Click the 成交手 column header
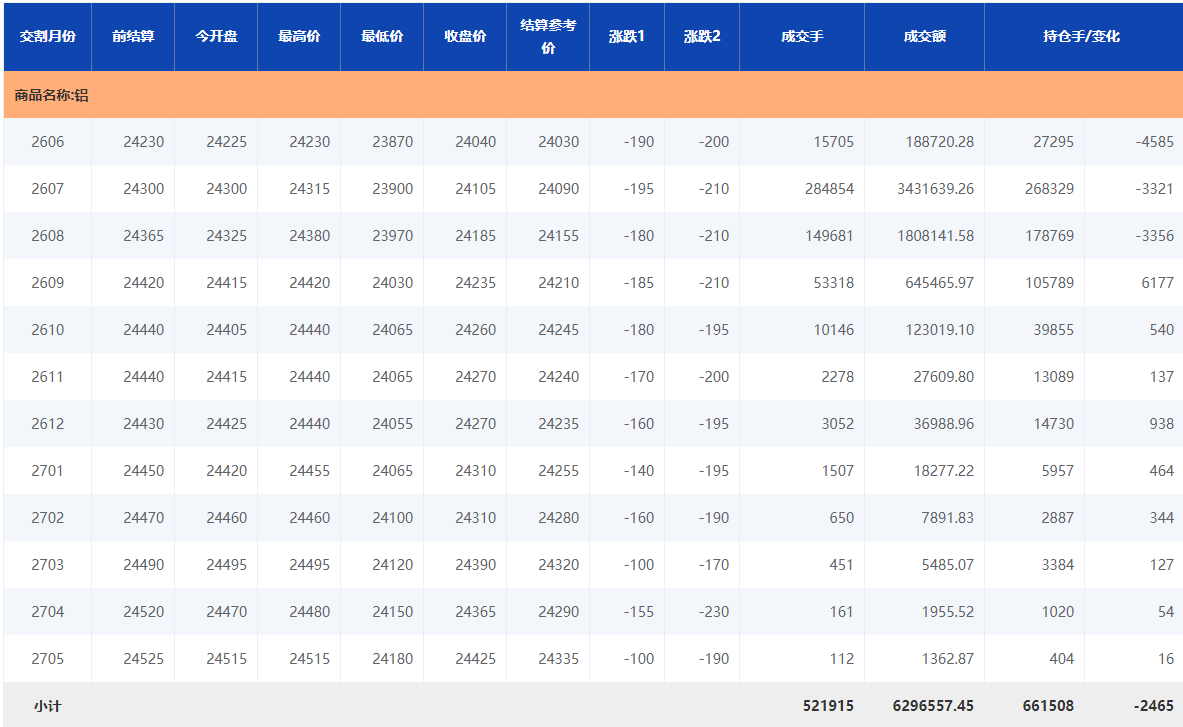This screenshot has width=1183, height=727. 802,36
